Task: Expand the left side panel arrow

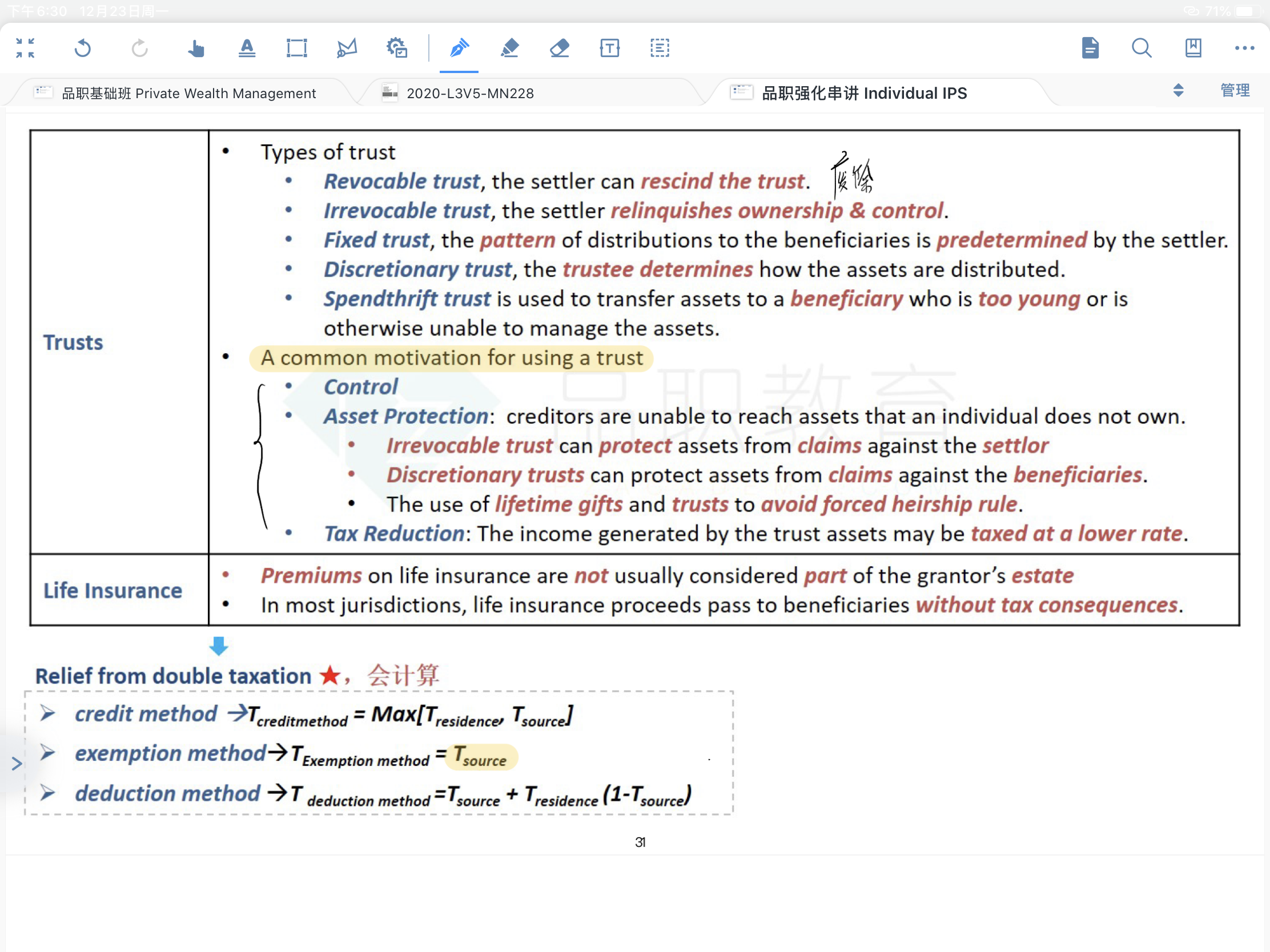Action: pyautogui.click(x=16, y=764)
